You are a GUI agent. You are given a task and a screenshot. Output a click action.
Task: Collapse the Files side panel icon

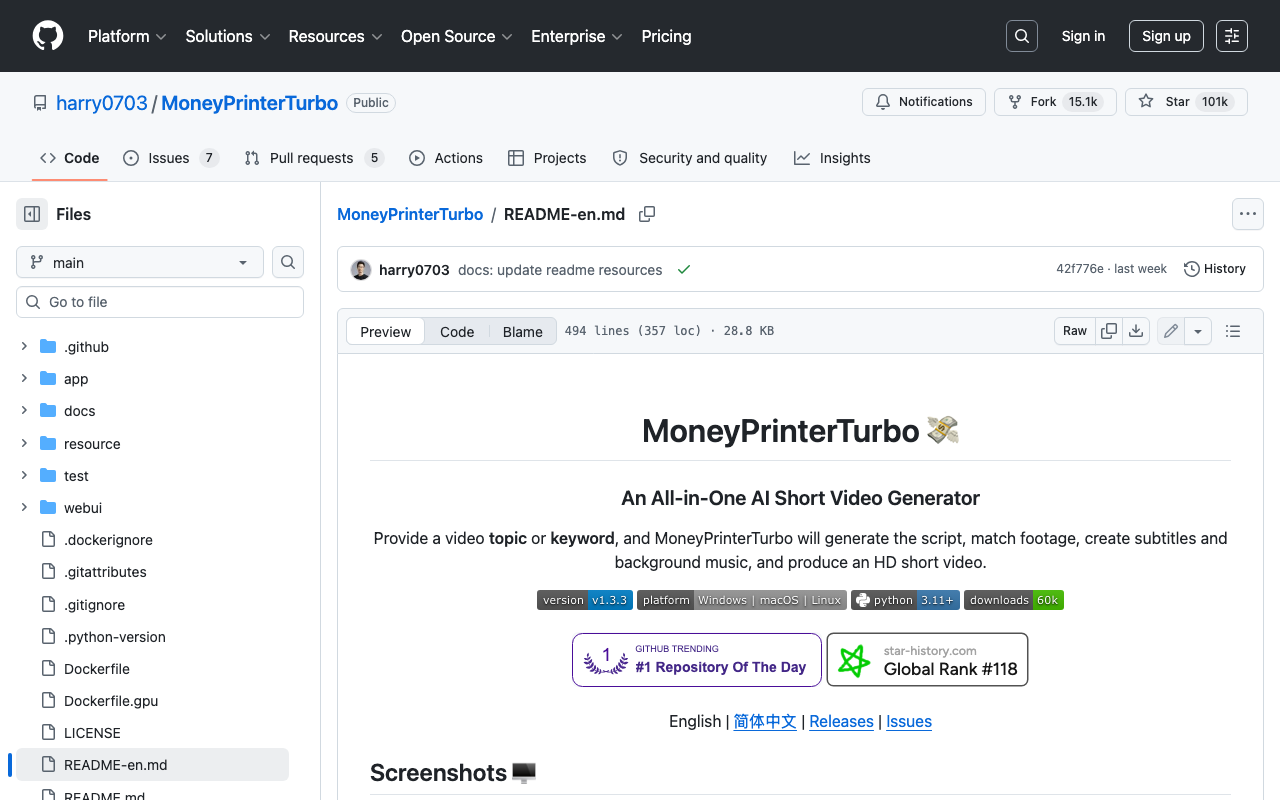[32, 214]
